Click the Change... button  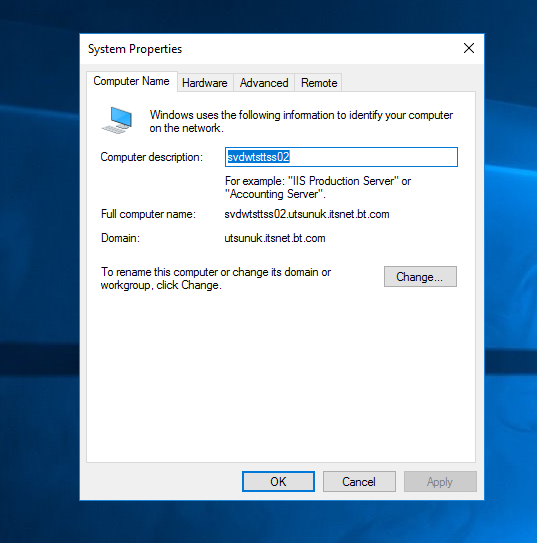click(x=420, y=277)
